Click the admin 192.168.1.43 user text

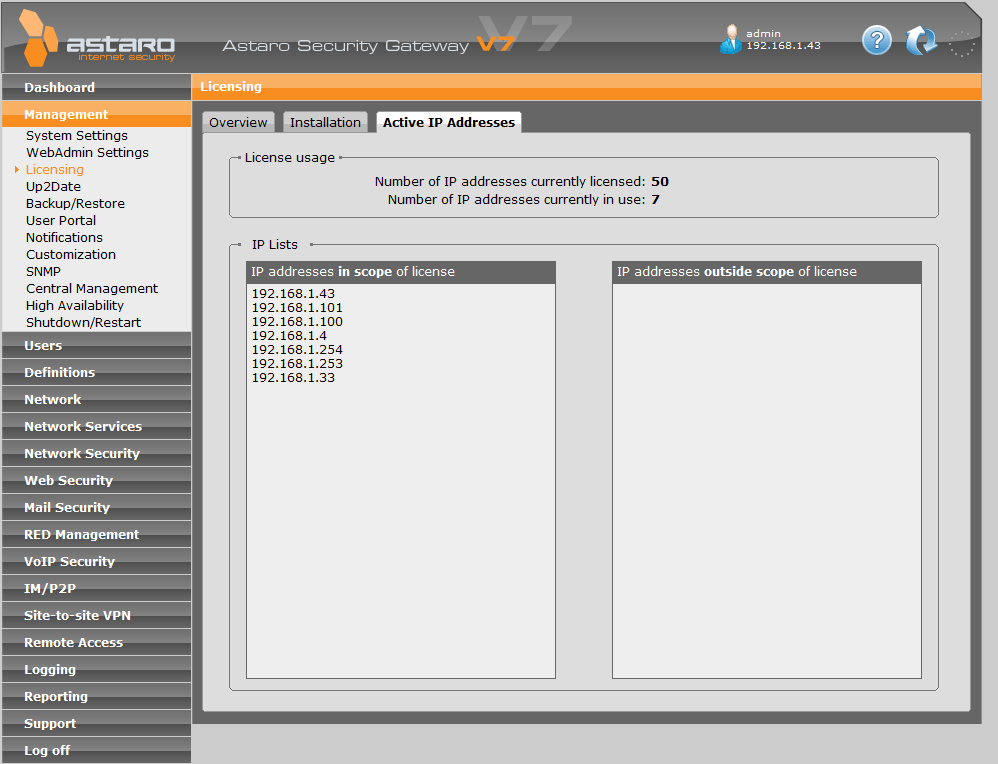click(x=783, y=39)
